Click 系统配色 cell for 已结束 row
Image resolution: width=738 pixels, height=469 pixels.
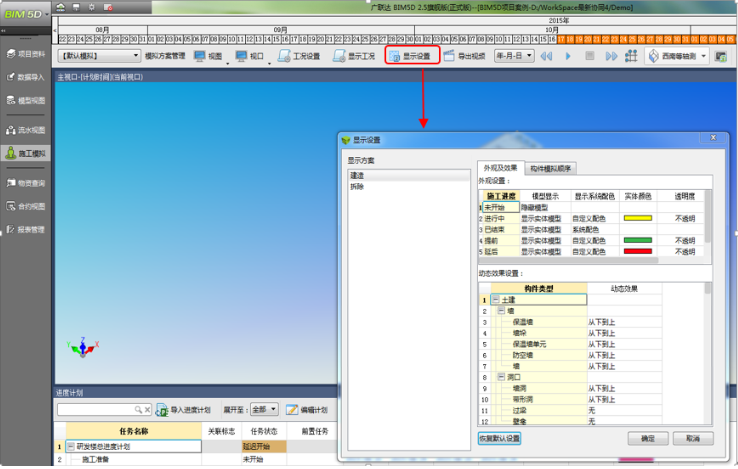tap(595, 229)
